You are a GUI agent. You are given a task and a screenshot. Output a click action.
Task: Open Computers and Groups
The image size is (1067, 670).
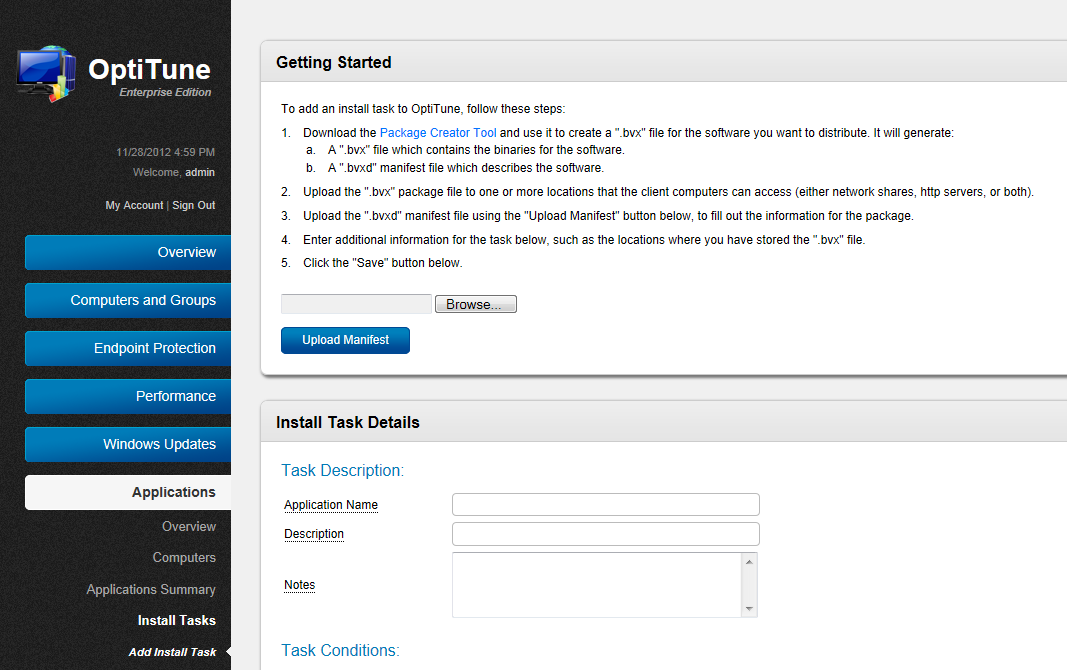(x=127, y=300)
